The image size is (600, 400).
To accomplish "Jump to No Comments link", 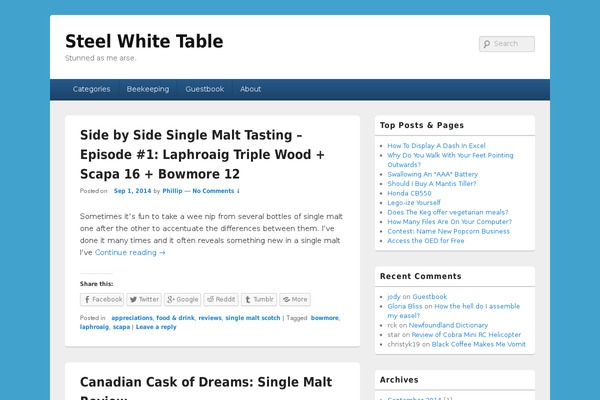I will [x=216, y=191].
